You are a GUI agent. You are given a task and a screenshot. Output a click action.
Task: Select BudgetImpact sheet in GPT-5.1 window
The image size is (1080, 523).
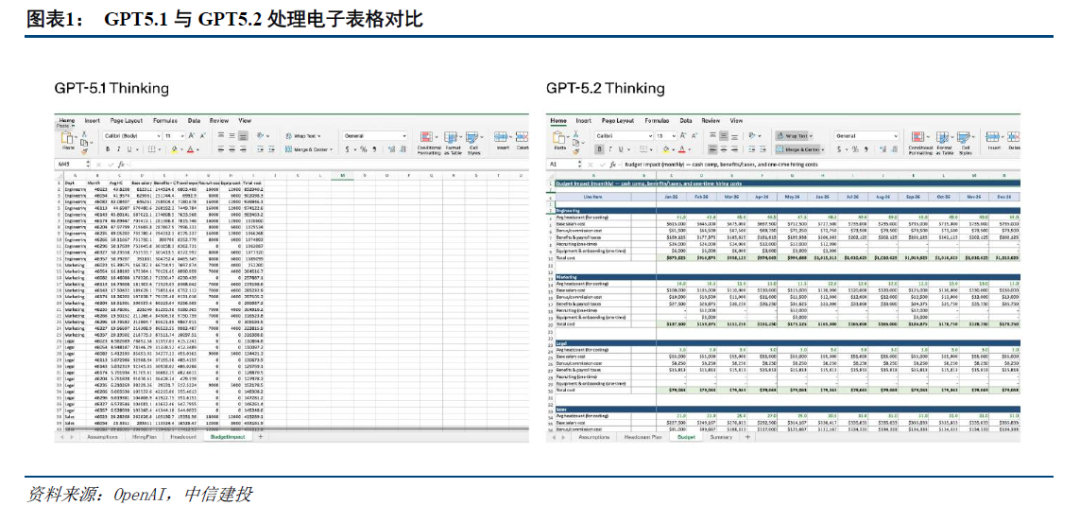[x=229, y=437]
